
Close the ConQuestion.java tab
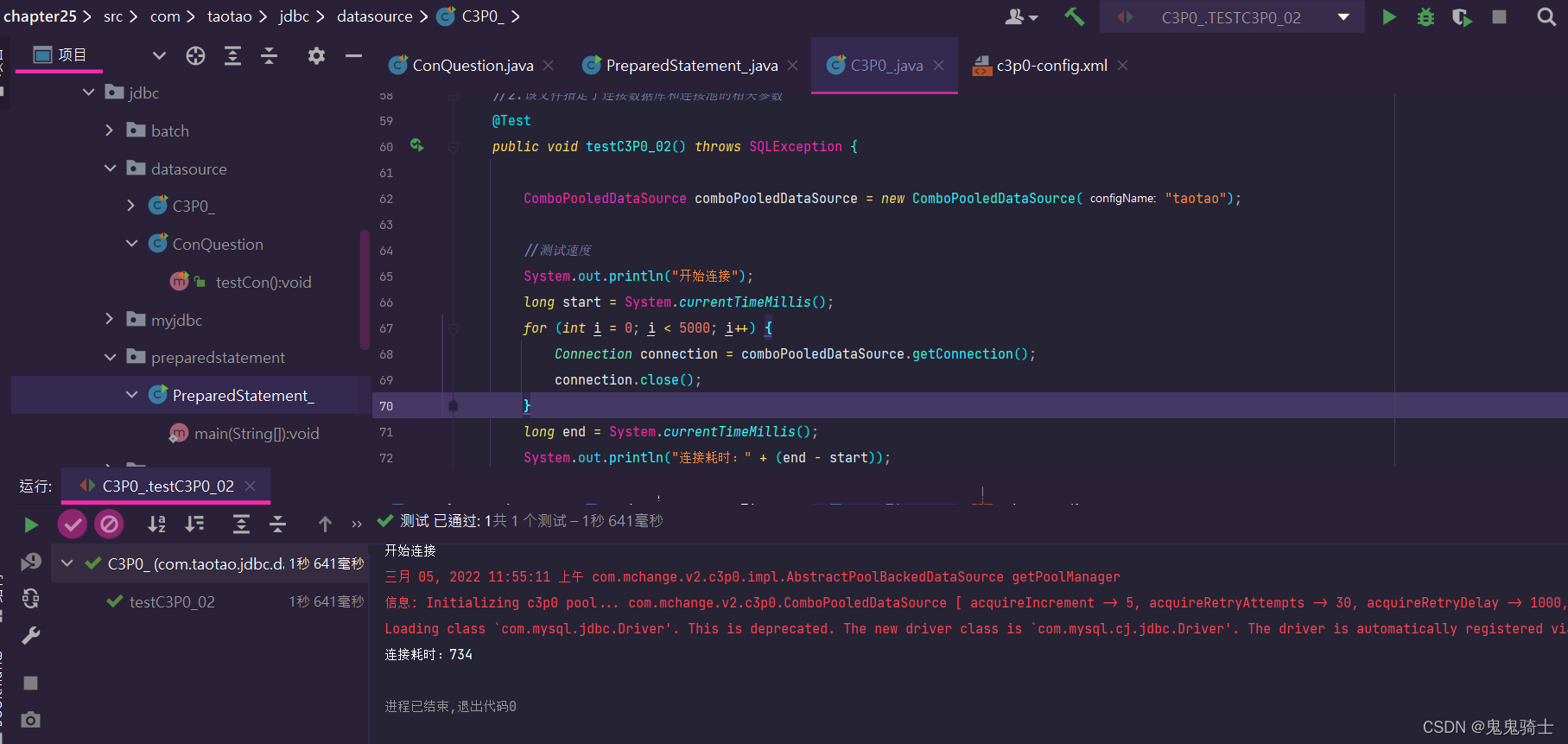pos(549,66)
